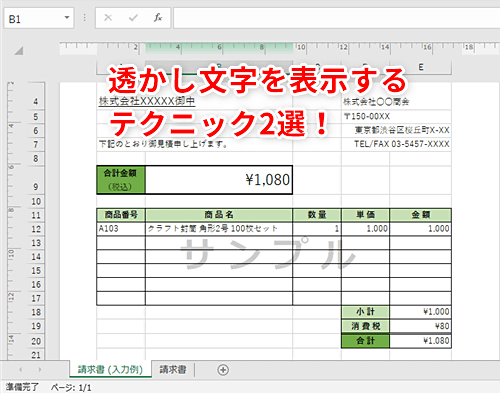500x394 pixels.
Task: Click the formula bar Cancel X icon
Action: click(108, 18)
